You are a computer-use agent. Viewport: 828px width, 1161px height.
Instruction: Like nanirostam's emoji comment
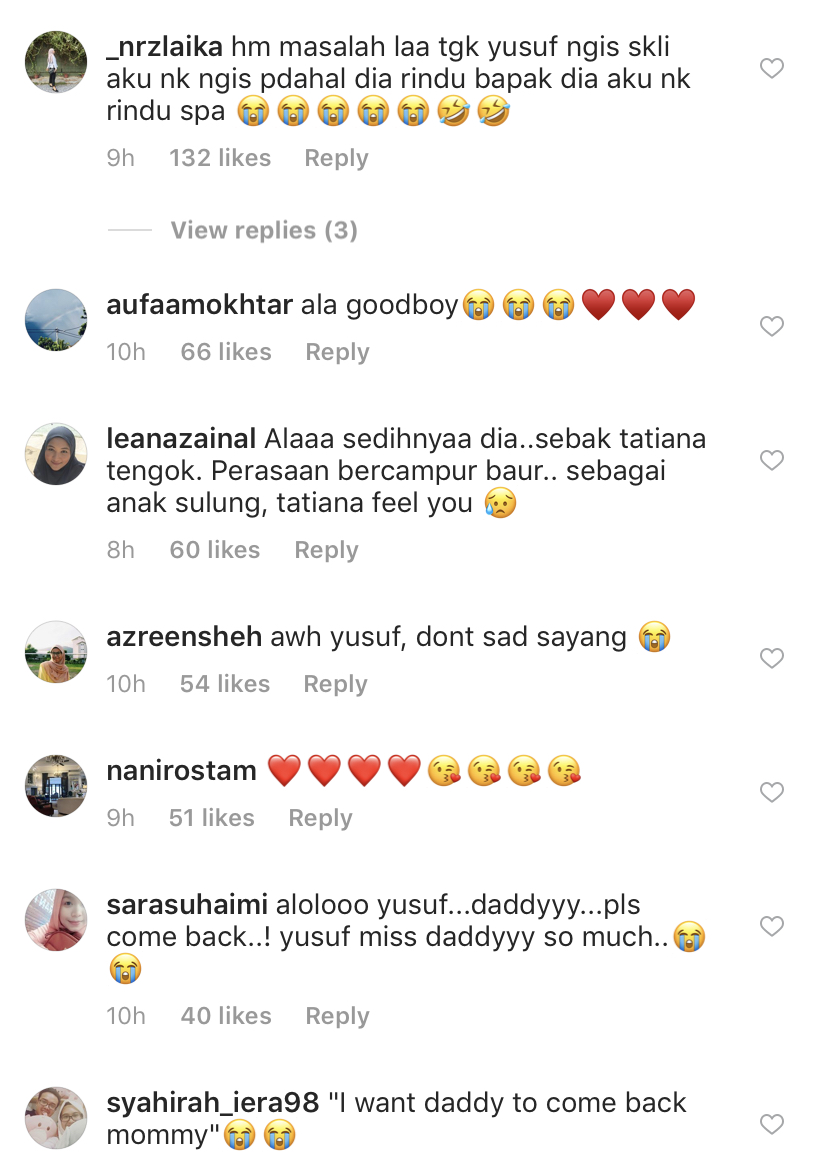pos(772,792)
